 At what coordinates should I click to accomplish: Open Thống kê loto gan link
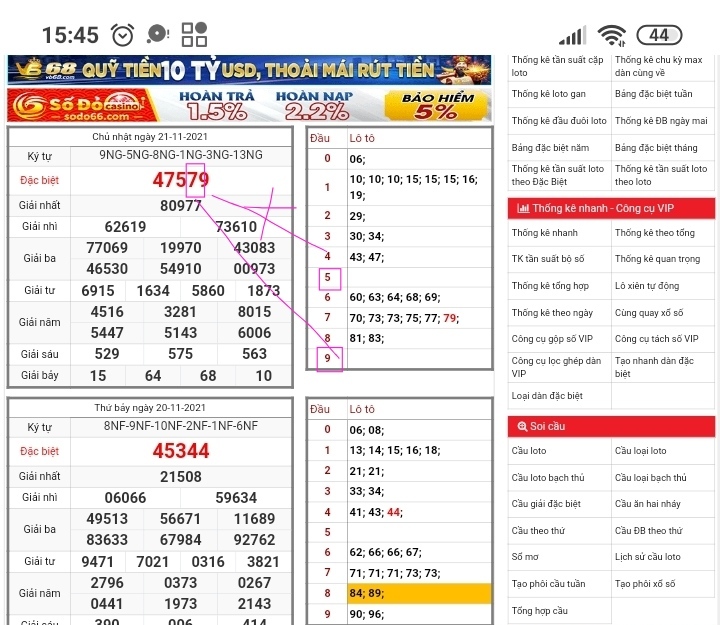(549, 94)
